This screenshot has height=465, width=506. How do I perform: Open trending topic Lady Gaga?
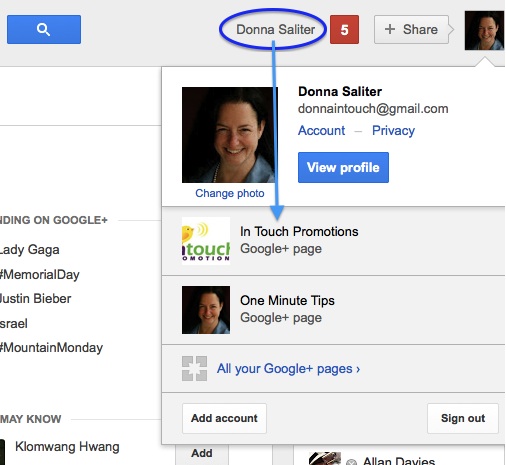[x=29, y=250]
